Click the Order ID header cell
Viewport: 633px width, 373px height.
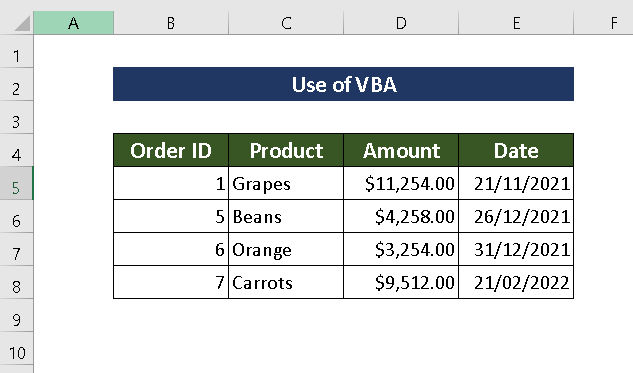pyautogui.click(x=171, y=150)
